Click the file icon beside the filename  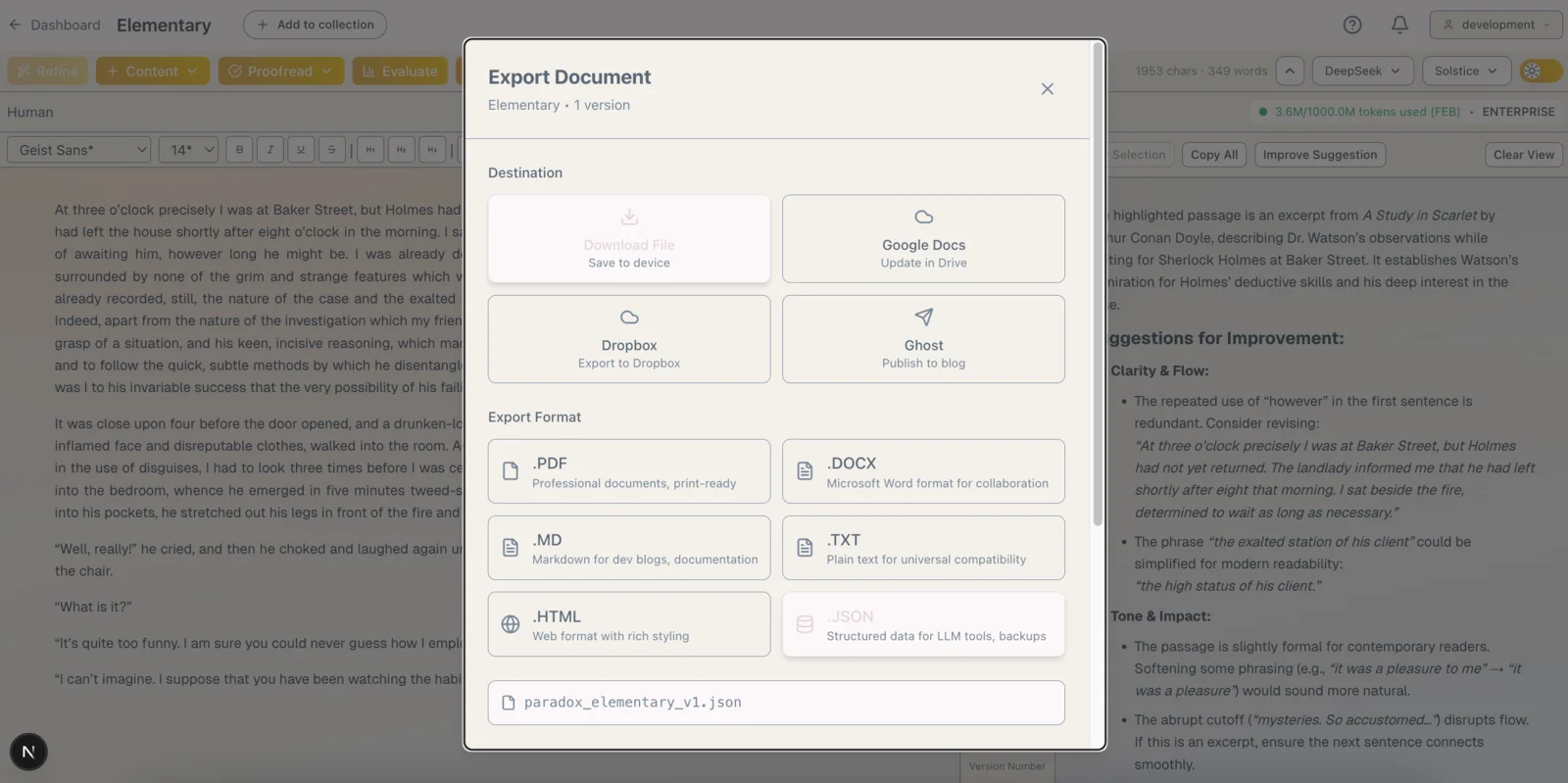(509, 703)
